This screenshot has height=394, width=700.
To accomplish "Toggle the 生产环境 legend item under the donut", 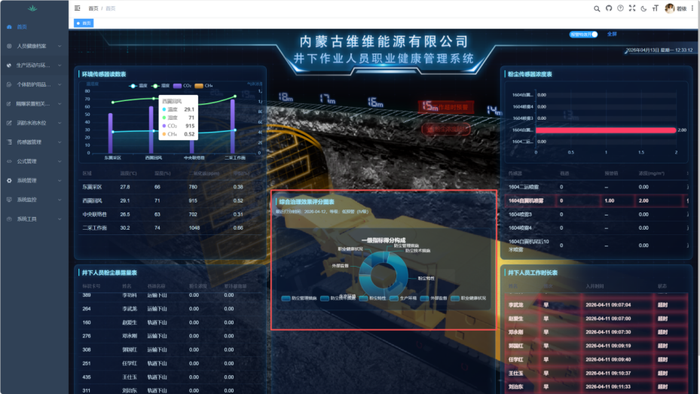I will [403, 298].
